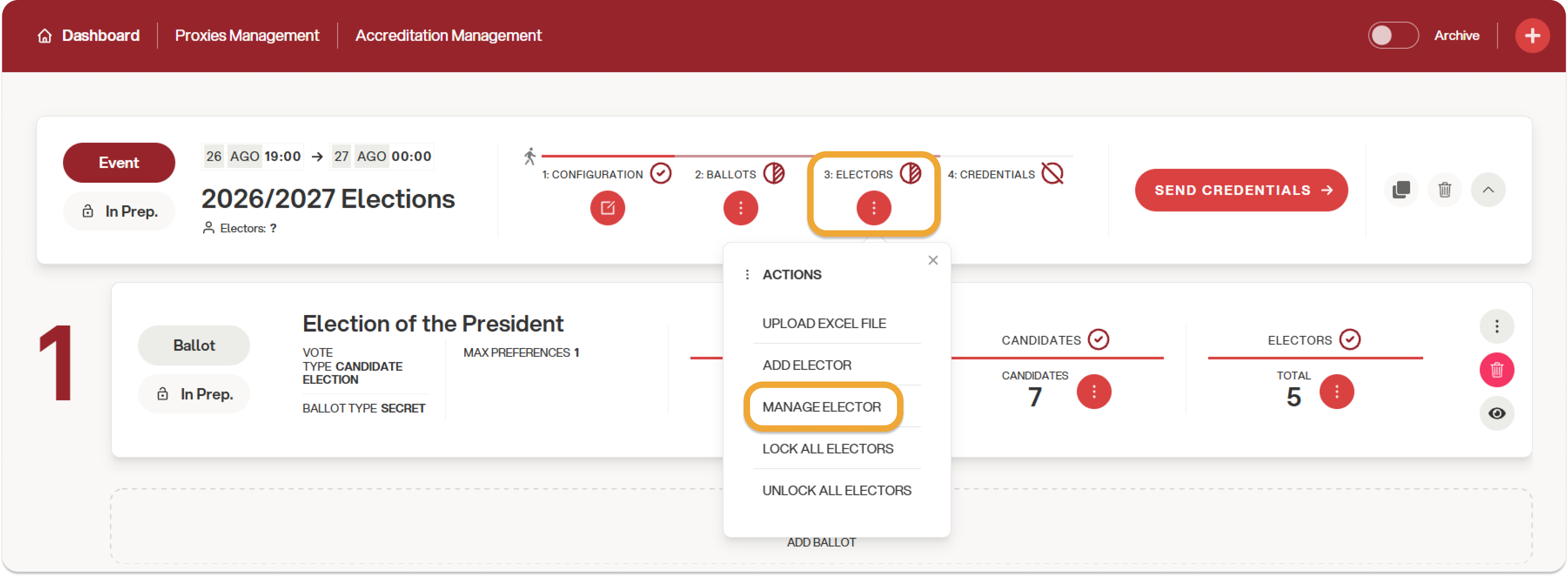1568x576 pixels.
Task: Open the ballot card grey three-dot menu
Action: click(1497, 327)
